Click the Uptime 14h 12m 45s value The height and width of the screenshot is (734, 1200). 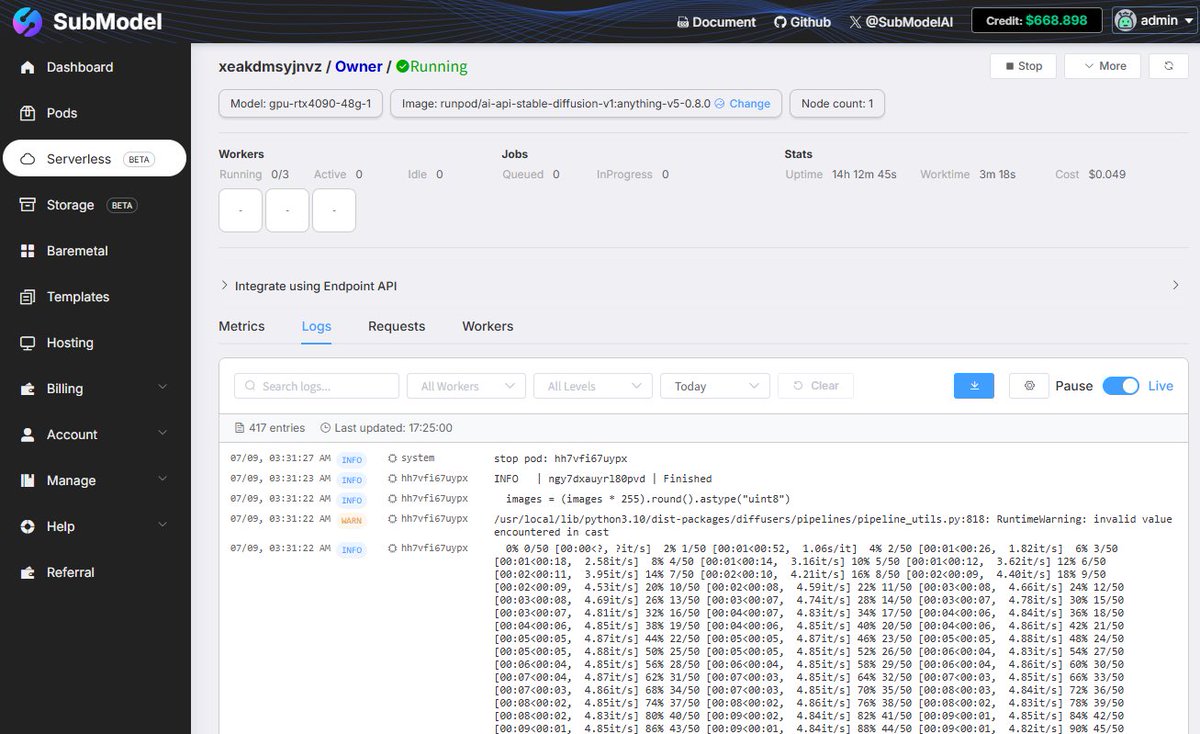pyautogui.click(x=864, y=174)
